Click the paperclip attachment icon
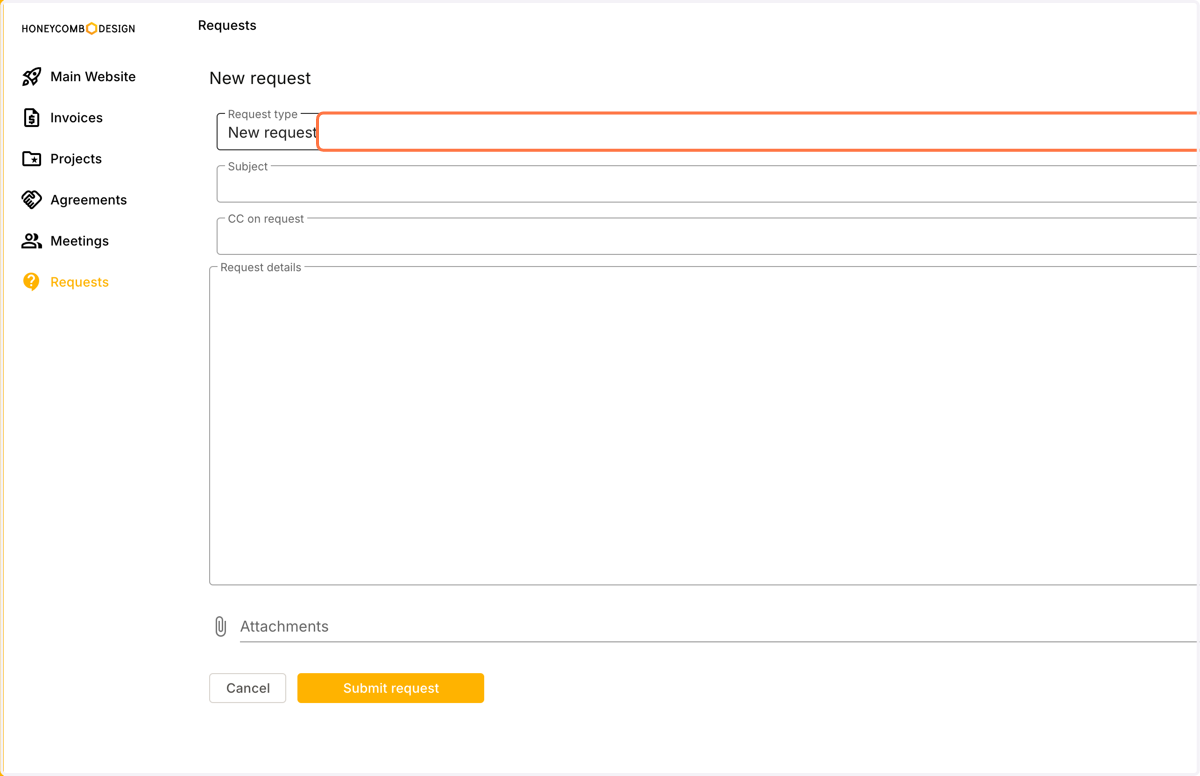The image size is (1200, 776). coord(220,627)
